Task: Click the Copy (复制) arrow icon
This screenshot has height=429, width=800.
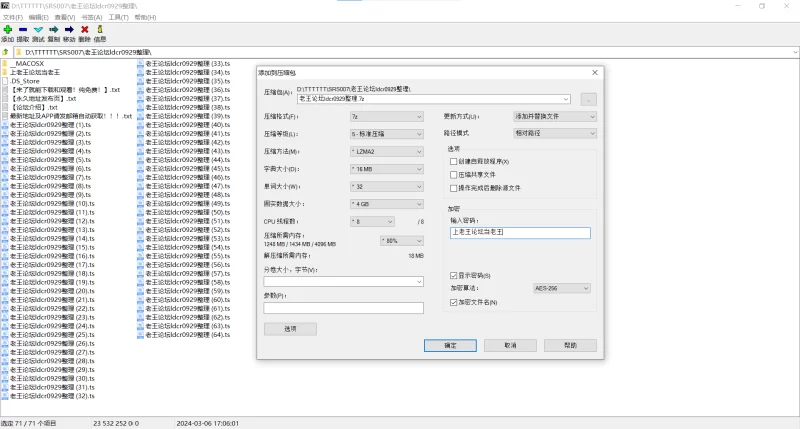Action: pos(54,30)
